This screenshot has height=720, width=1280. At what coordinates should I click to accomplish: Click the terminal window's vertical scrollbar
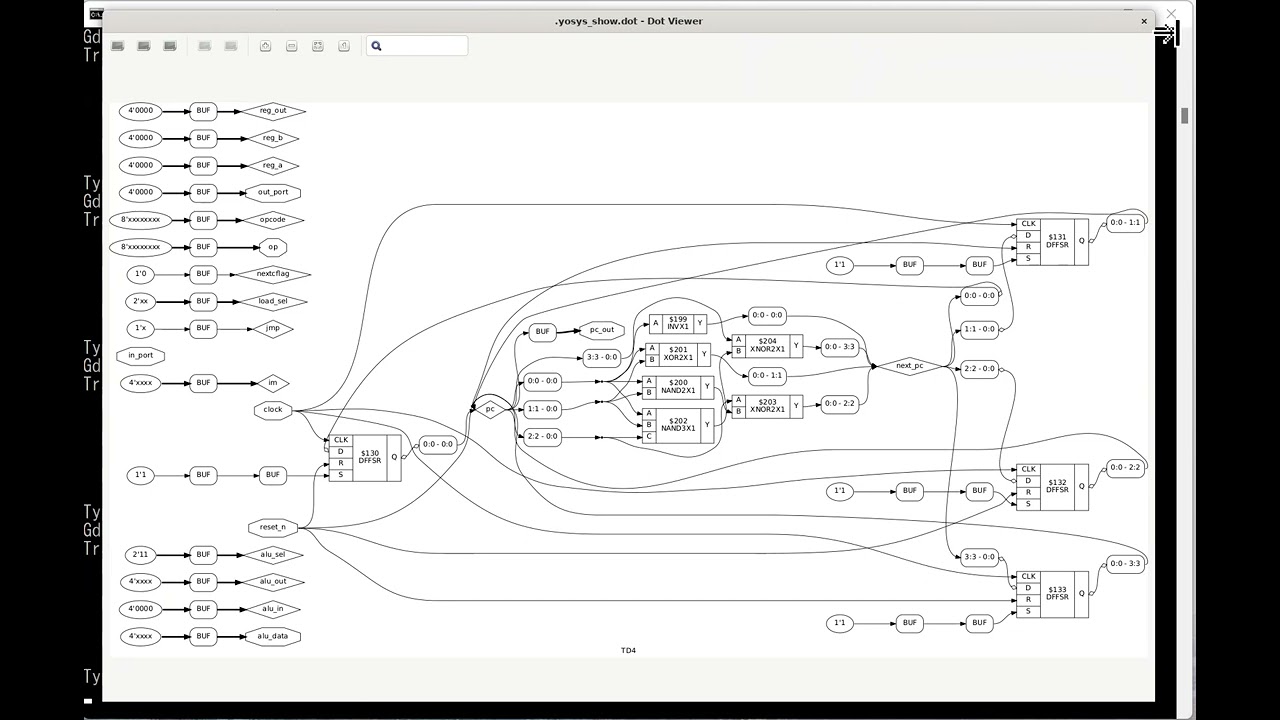[x=1185, y=117]
